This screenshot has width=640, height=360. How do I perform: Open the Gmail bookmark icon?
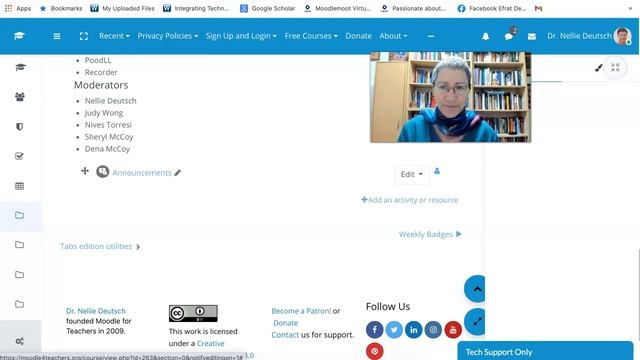pyautogui.click(x=538, y=8)
